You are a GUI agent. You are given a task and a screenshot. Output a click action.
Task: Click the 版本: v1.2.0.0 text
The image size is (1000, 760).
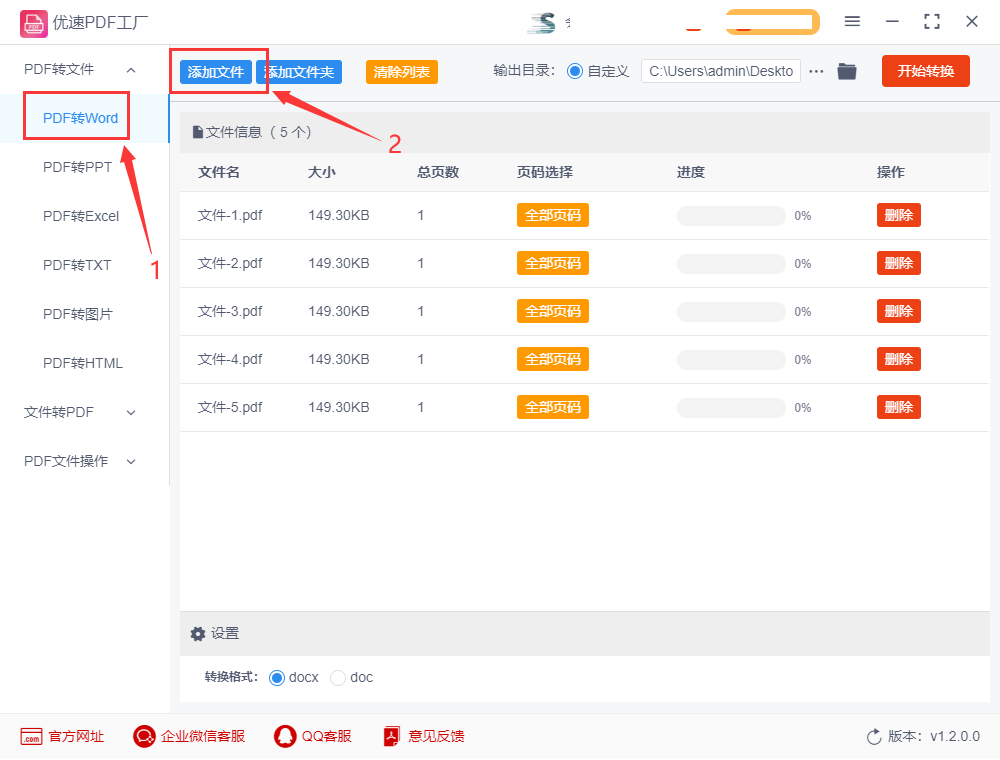(x=934, y=736)
